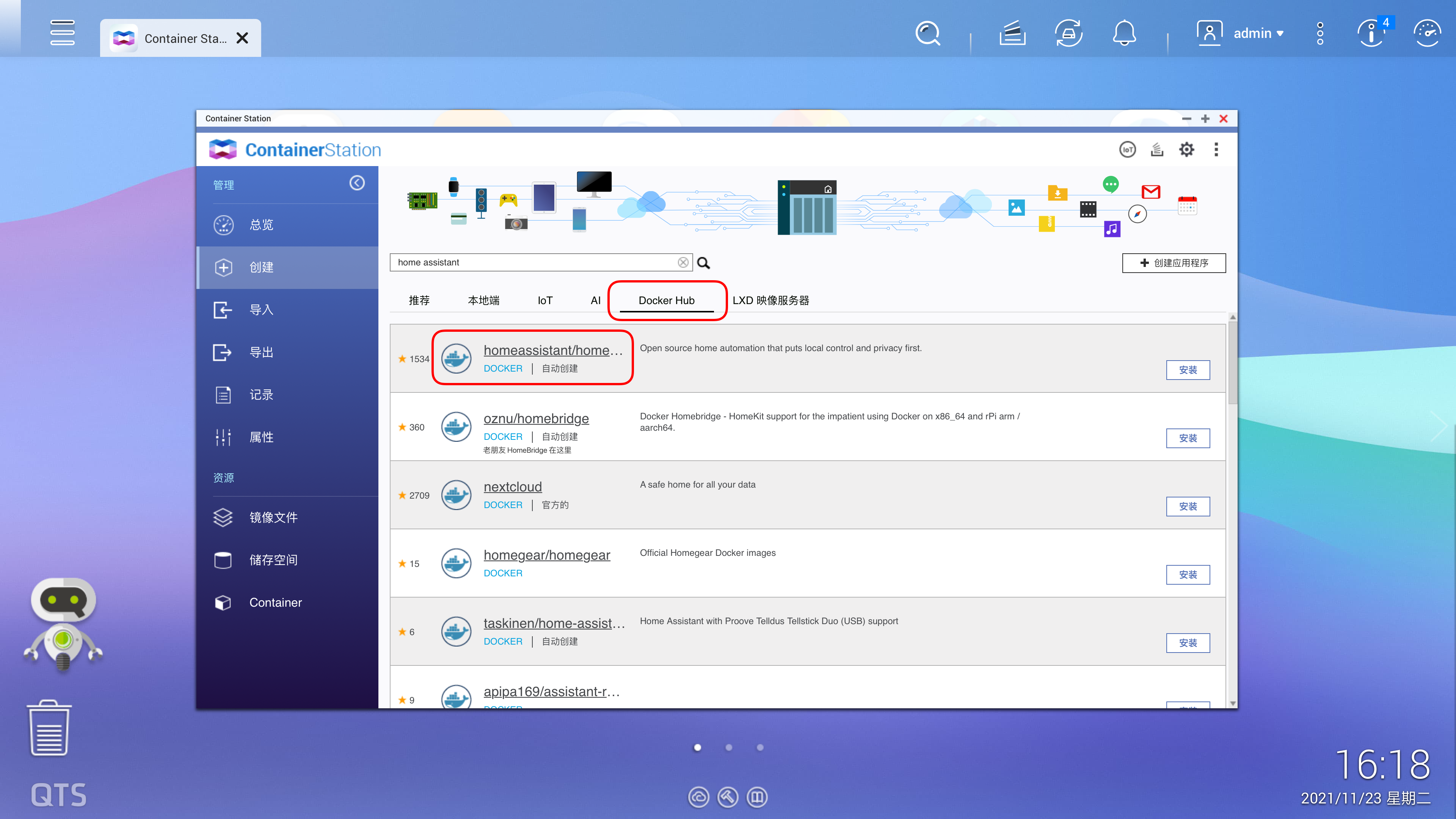Open the homeassistant/home… image link

553,350
